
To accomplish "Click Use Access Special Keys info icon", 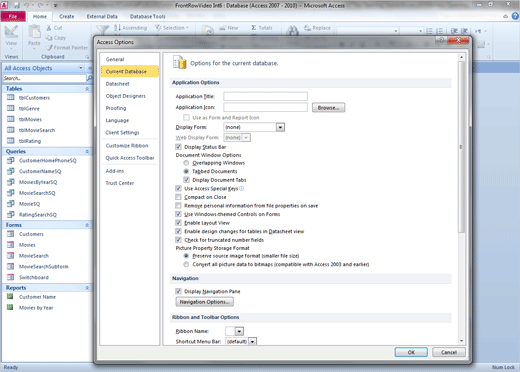I will click(x=241, y=188).
